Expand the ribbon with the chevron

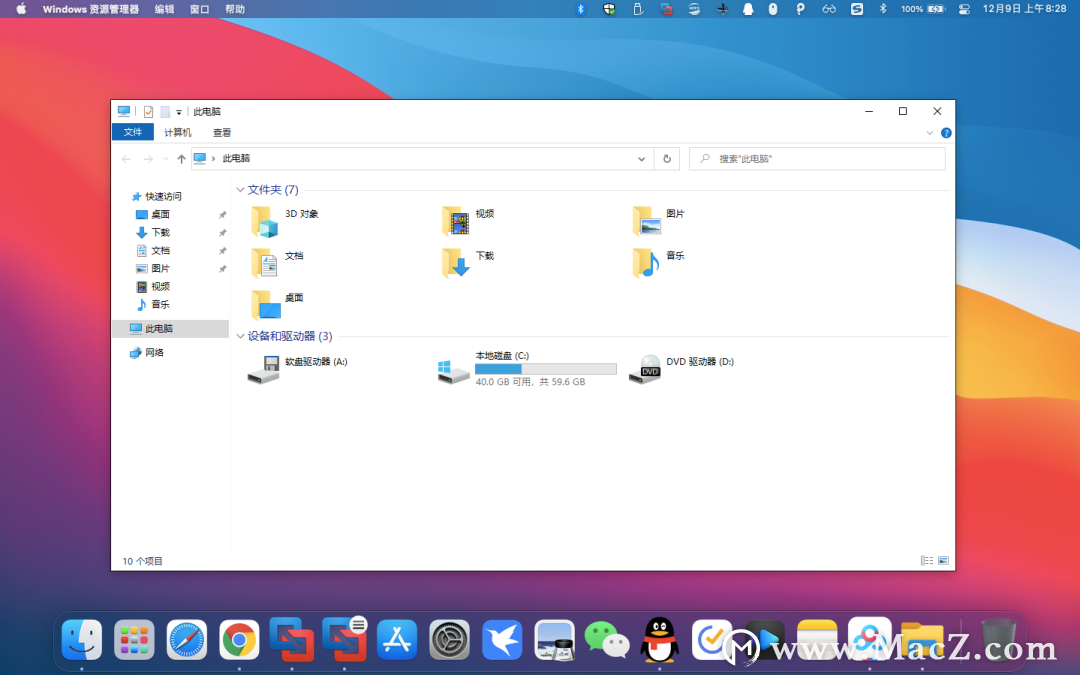[929, 133]
